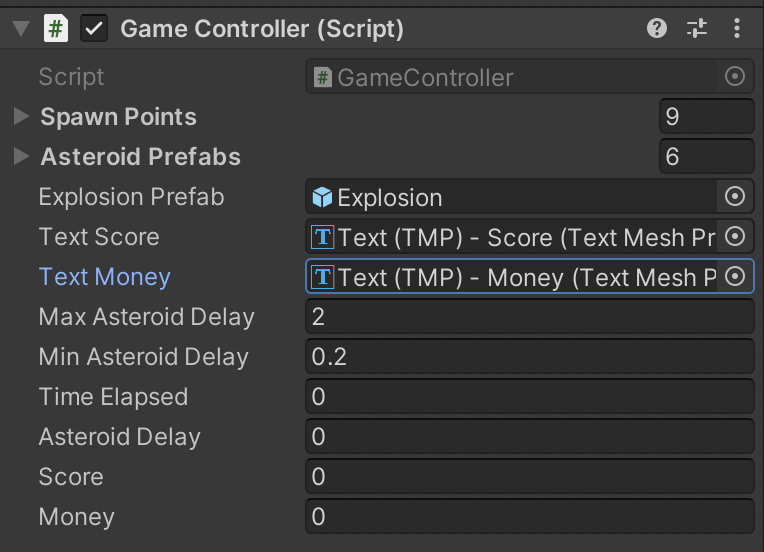Click the Explosion prefab cube icon
764x552 pixels.
pyautogui.click(x=322, y=197)
